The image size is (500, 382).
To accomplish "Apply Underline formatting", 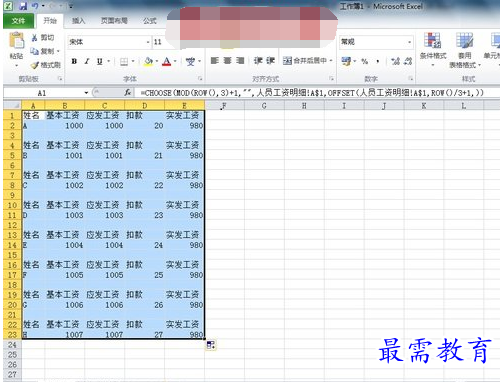I will tap(99, 61).
